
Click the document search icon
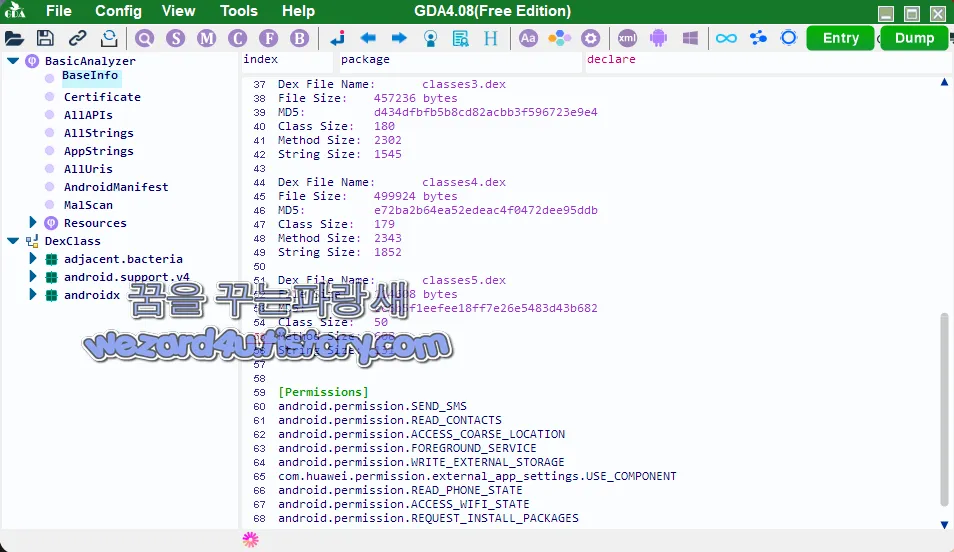[461, 39]
